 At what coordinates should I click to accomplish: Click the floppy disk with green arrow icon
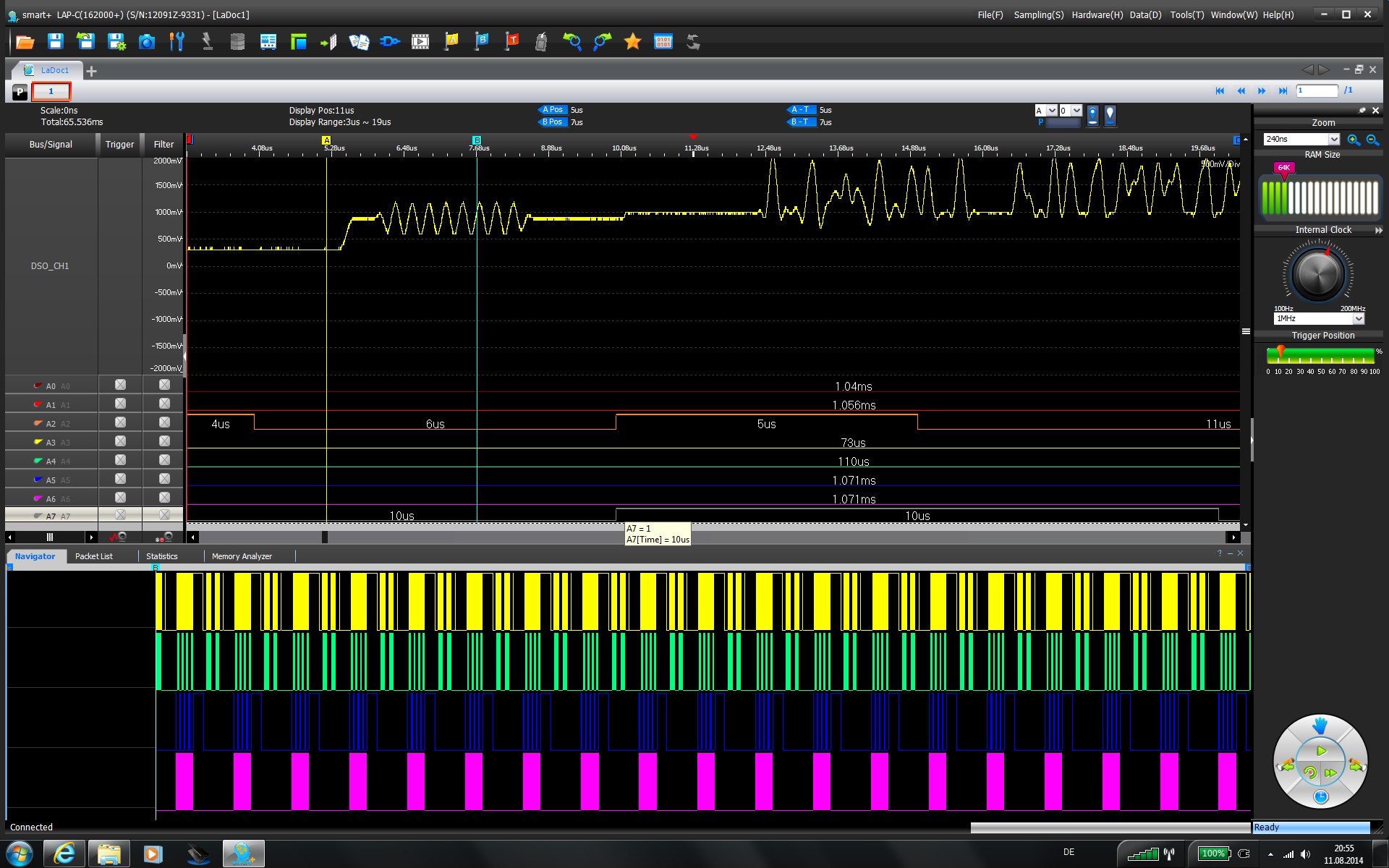(x=86, y=42)
